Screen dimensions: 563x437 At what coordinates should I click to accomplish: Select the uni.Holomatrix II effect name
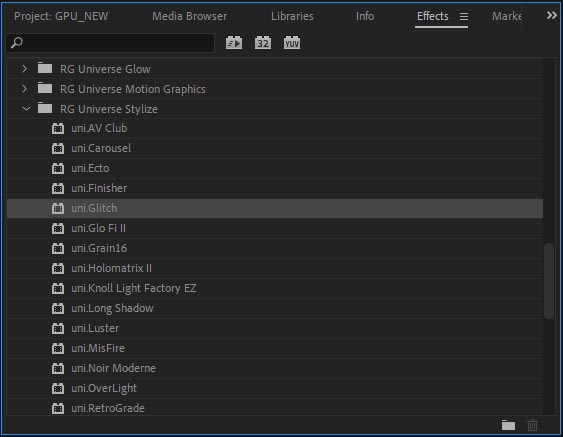click(111, 268)
